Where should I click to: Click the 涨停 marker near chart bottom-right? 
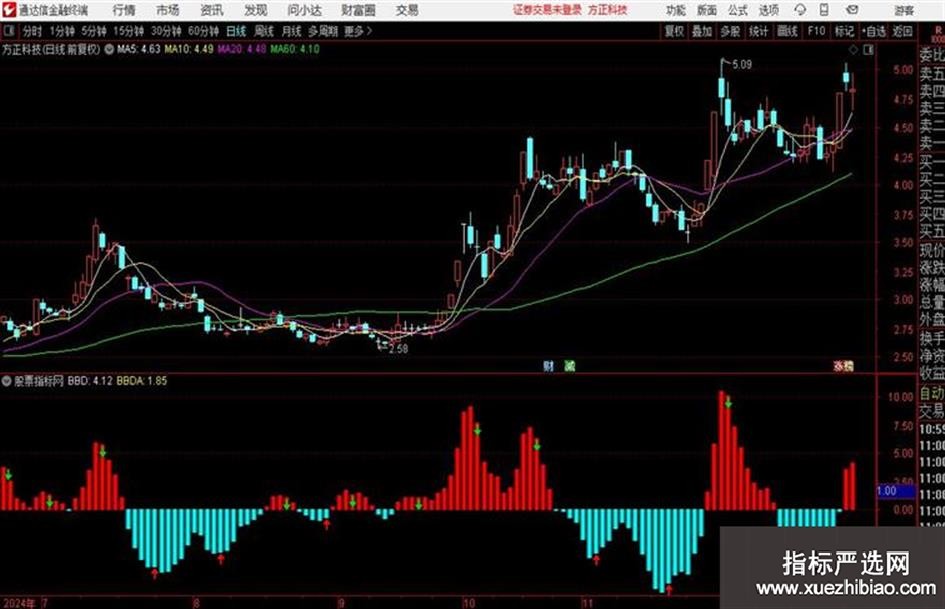[844, 365]
